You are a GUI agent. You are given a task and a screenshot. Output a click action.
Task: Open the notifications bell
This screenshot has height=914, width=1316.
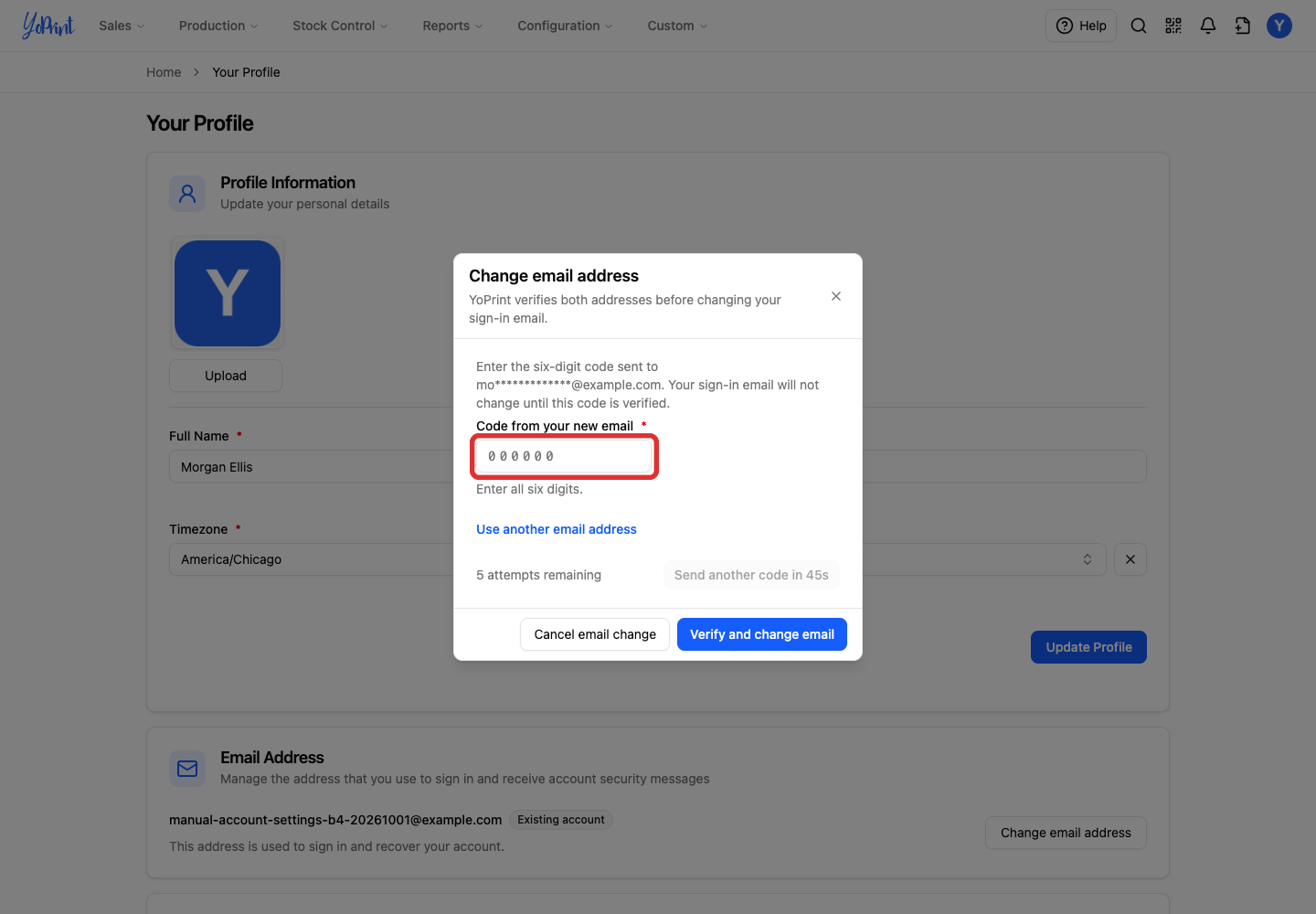click(x=1208, y=26)
